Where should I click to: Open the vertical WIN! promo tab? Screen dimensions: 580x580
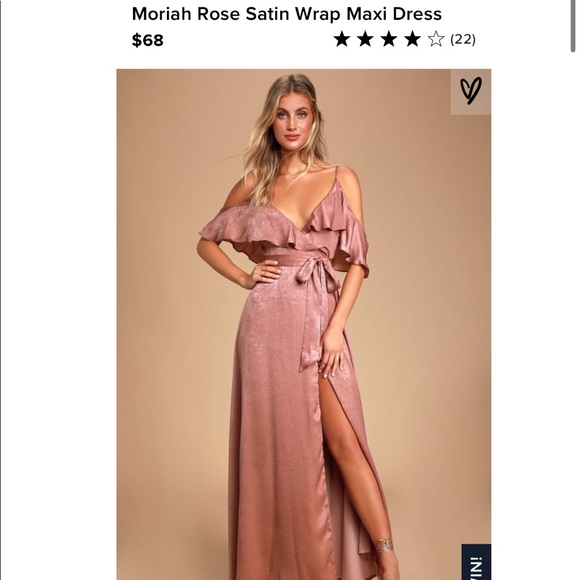point(476,562)
